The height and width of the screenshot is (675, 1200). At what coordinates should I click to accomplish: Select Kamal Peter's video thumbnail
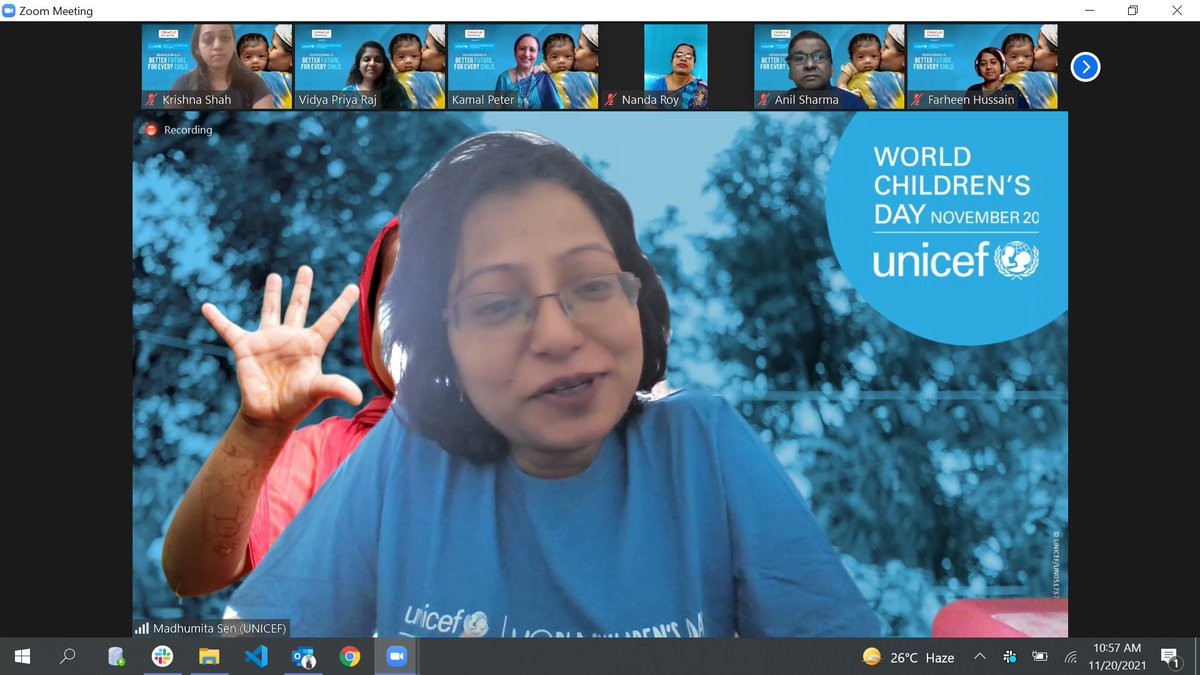pyautogui.click(x=522, y=67)
